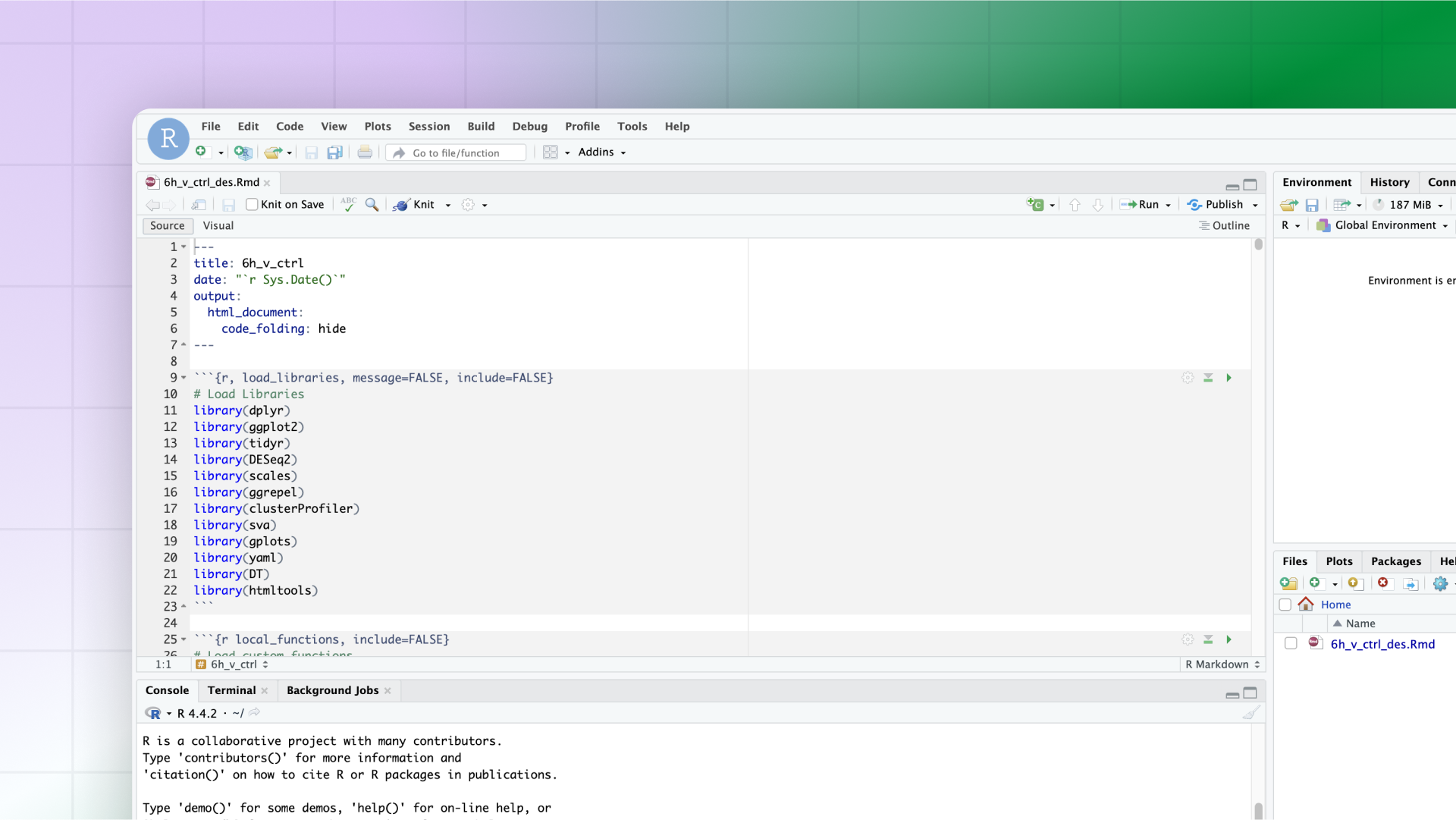Click the Insert new chunk icon
This screenshot has height=820, width=1456.
1035,204
